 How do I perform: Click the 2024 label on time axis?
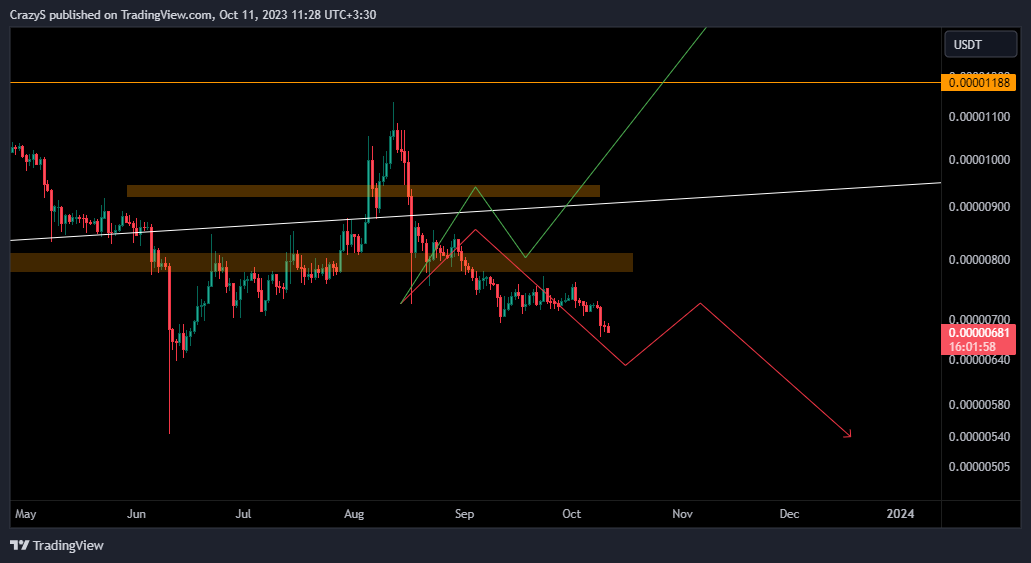[x=900, y=514]
